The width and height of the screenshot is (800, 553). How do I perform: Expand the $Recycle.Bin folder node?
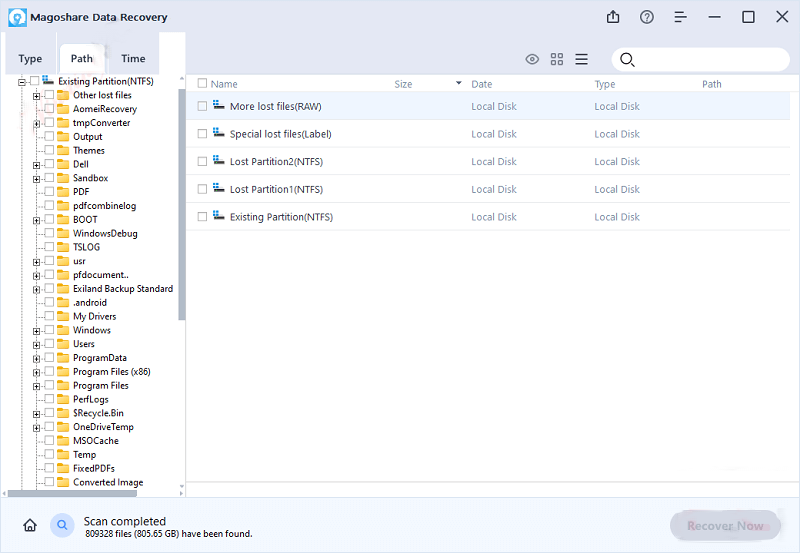point(36,414)
